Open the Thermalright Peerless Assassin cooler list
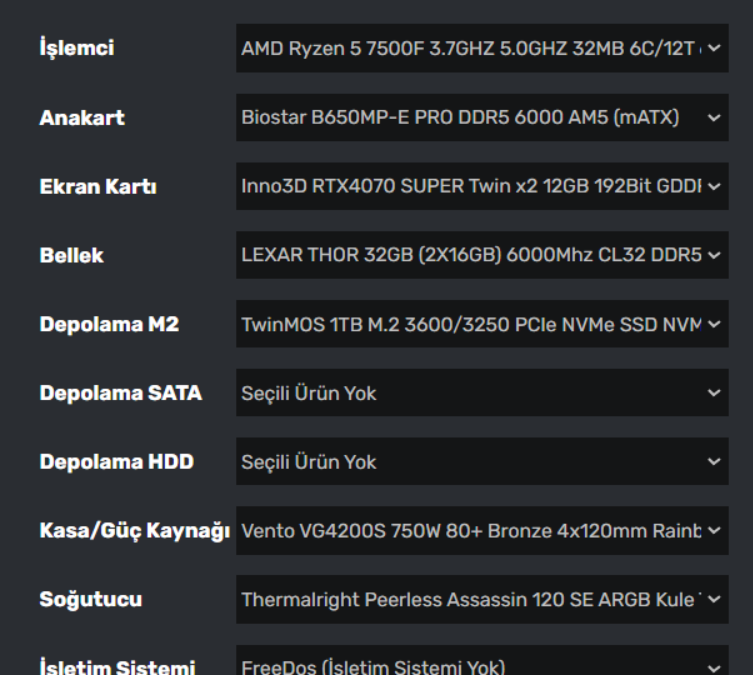This screenshot has height=675, width=753. [x=470, y=600]
